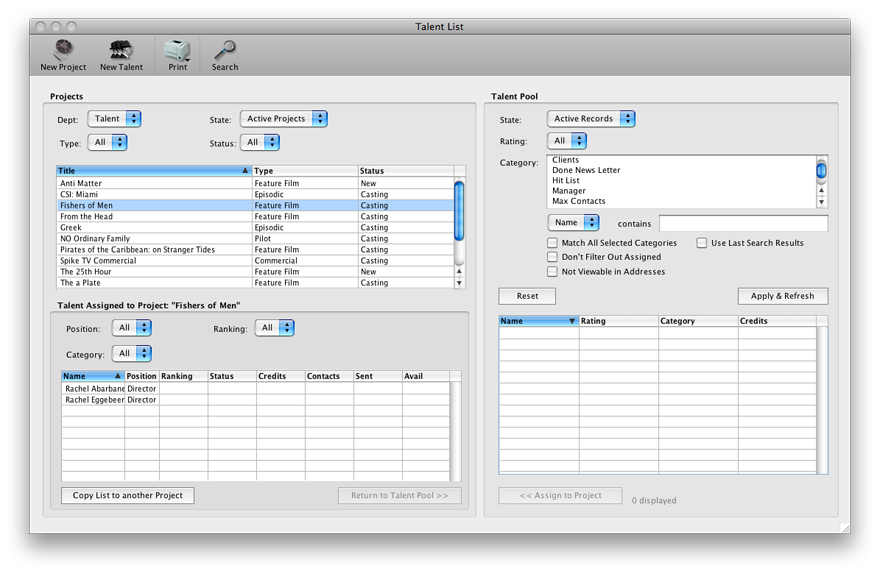
Task: Click Assign to Project button
Action: 560,495
